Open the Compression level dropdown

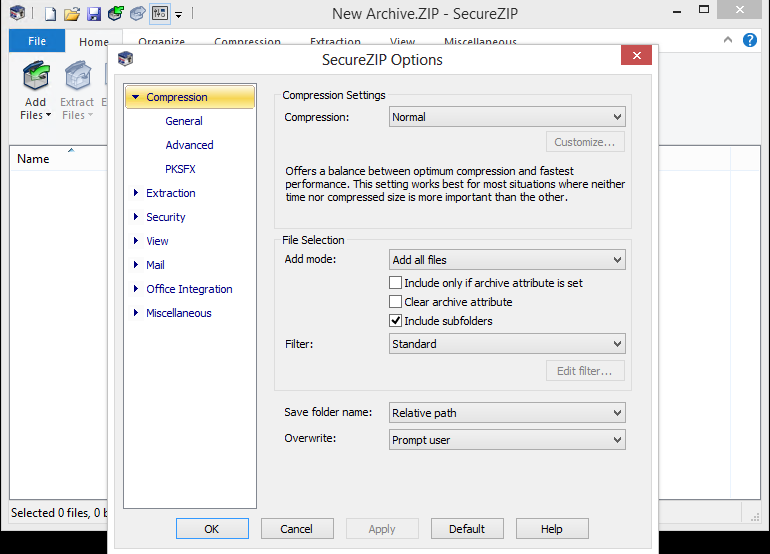507,117
